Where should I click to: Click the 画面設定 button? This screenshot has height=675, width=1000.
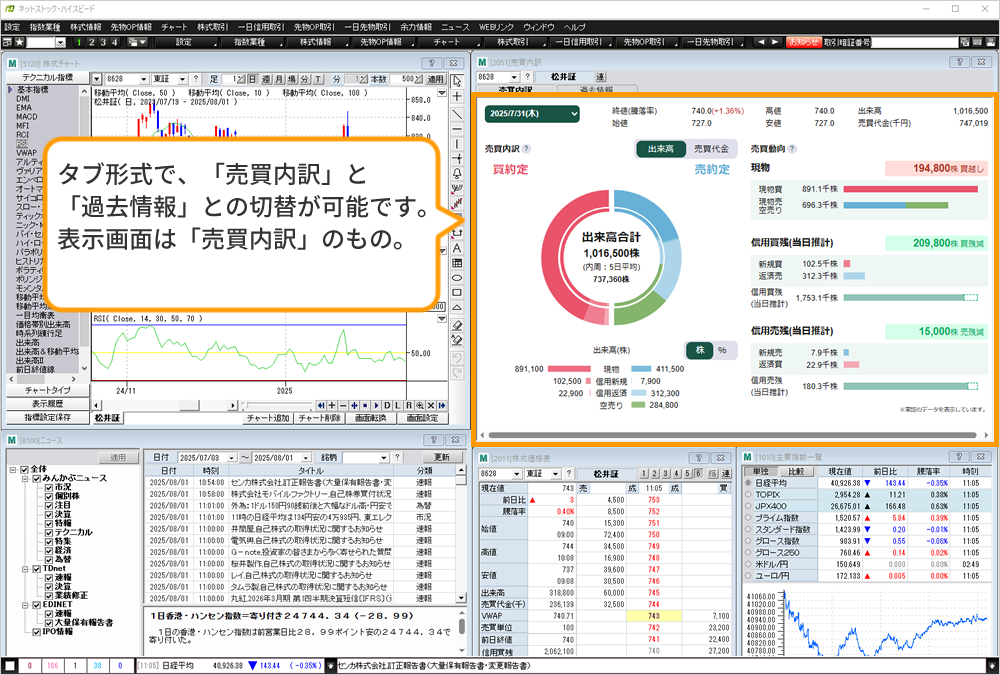click(x=423, y=419)
